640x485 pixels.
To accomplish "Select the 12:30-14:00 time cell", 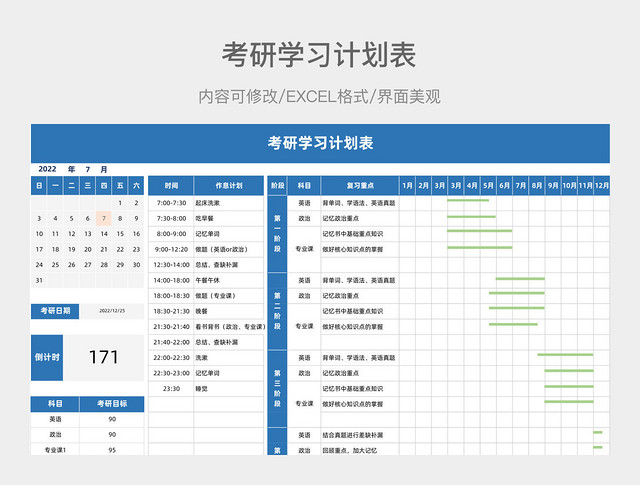I will point(171,265).
